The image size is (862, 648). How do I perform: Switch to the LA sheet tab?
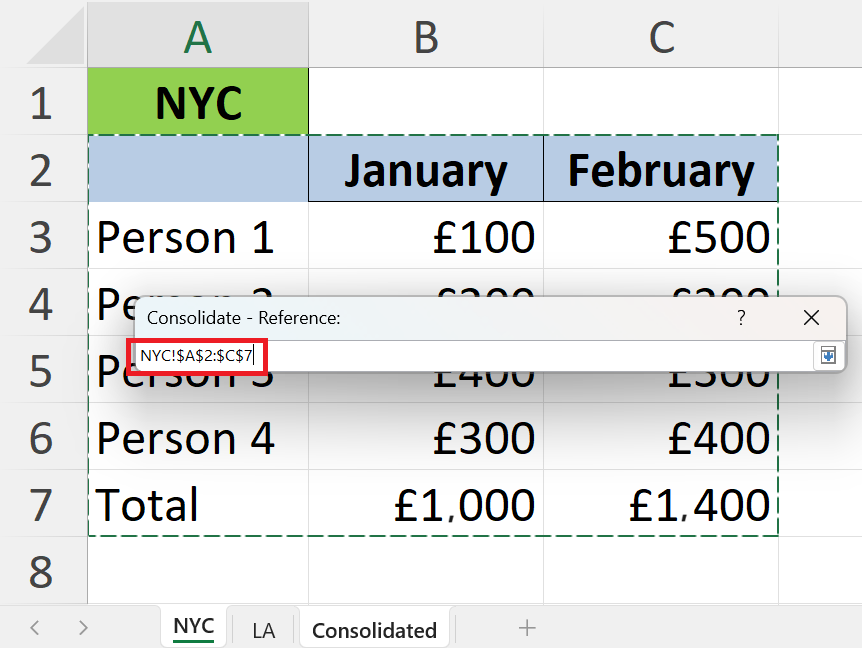coord(263,630)
